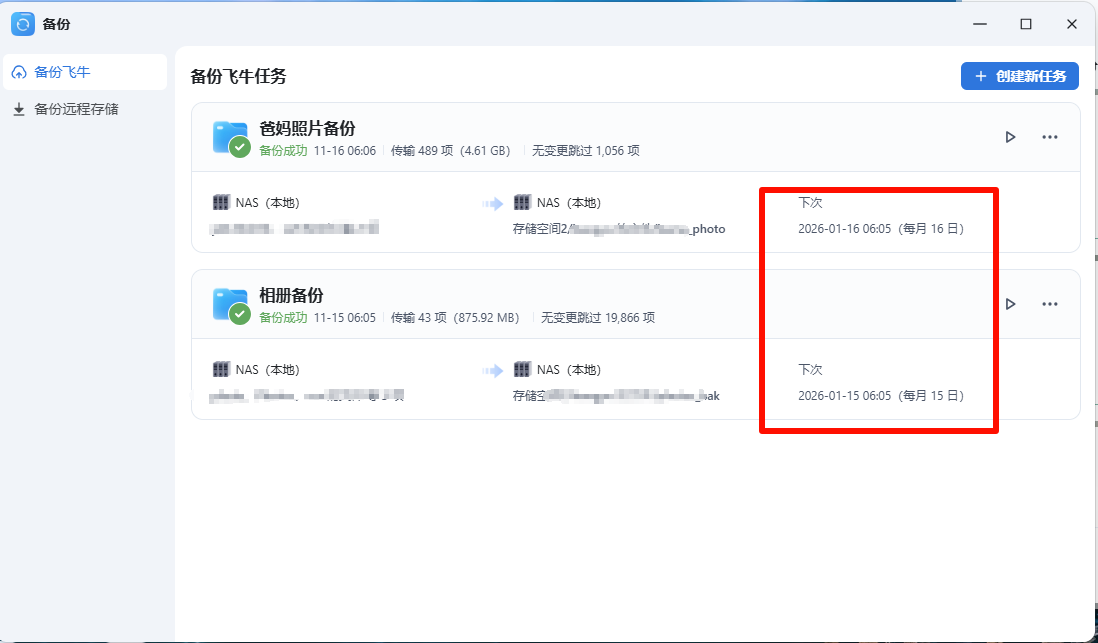Click the 备份飞牛 cloud upload icon
This screenshot has height=643, width=1098.
pyautogui.click(x=20, y=72)
